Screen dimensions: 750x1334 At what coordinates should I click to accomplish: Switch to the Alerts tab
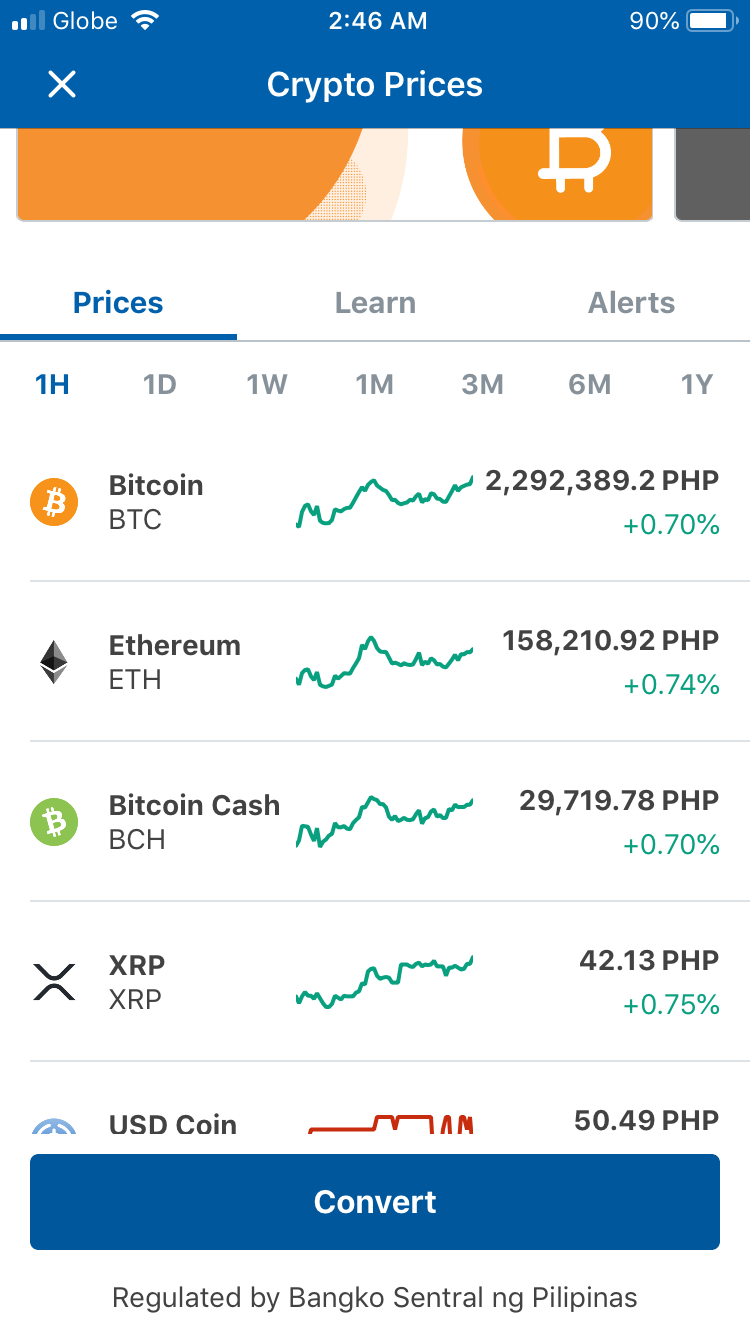631,303
